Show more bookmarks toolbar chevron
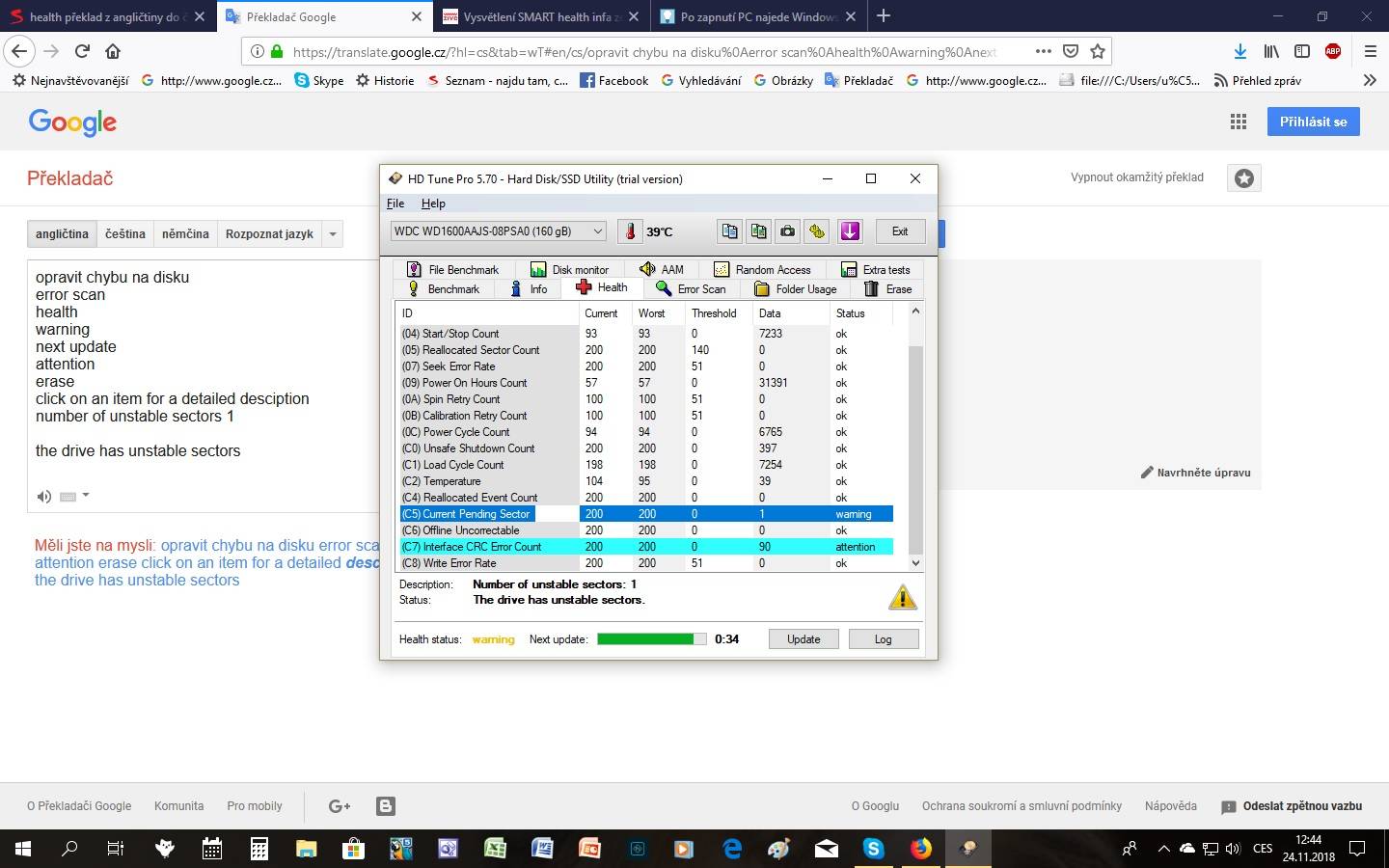The image size is (1389, 868). (x=1370, y=80)
